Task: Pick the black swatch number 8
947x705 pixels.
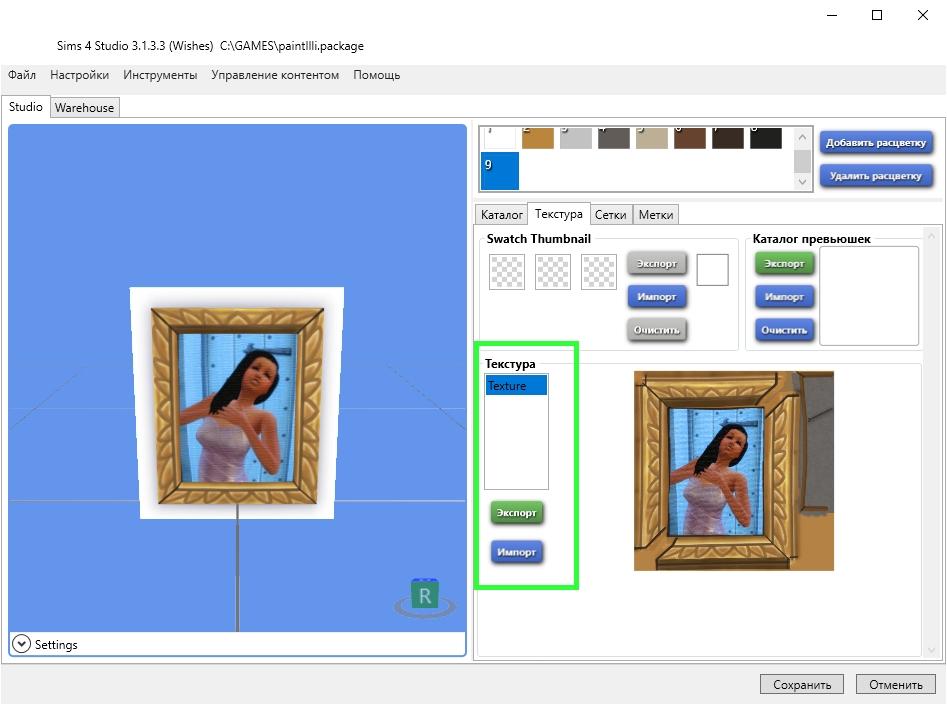Action: 765,138
